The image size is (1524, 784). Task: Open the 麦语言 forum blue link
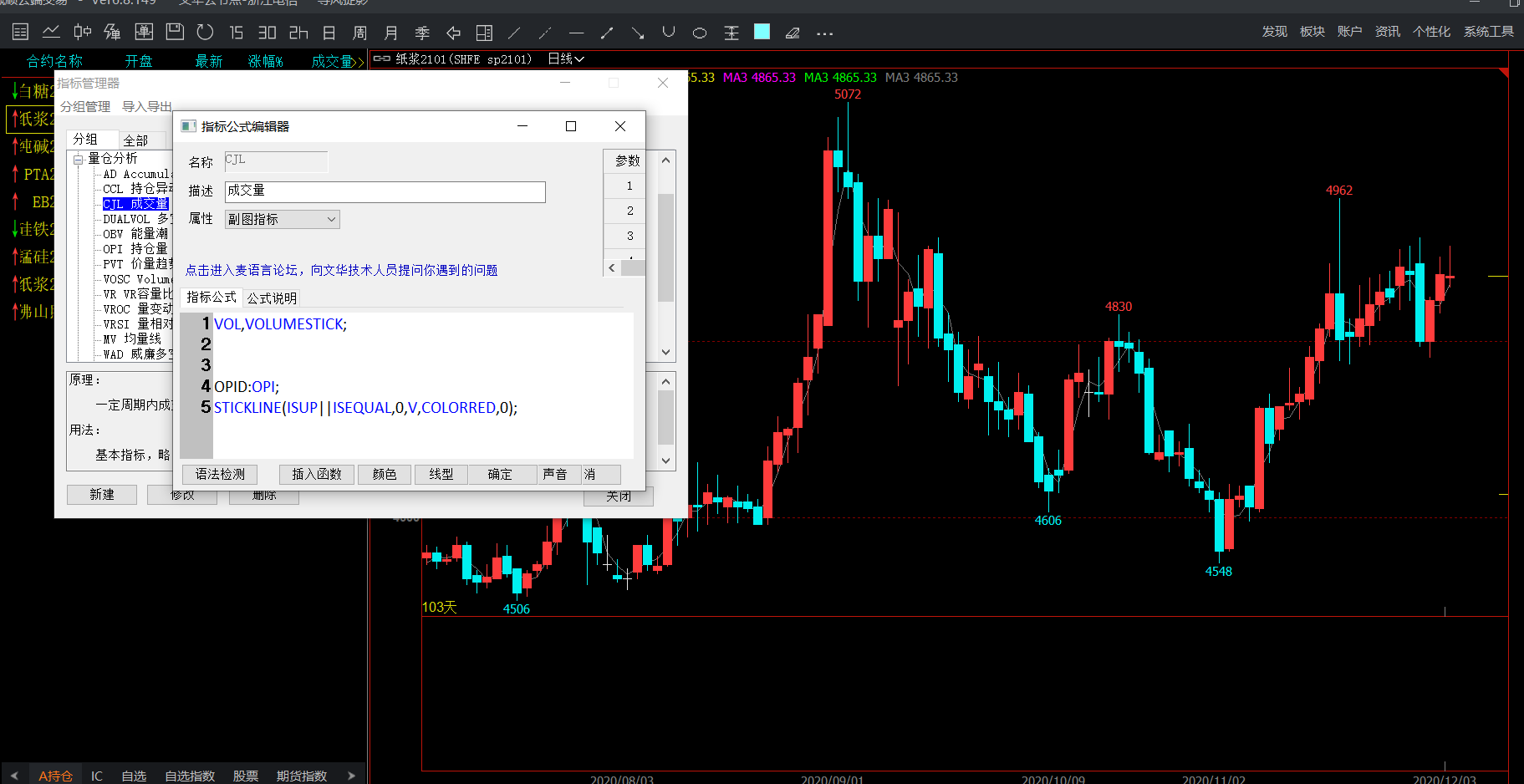[341, 270]
